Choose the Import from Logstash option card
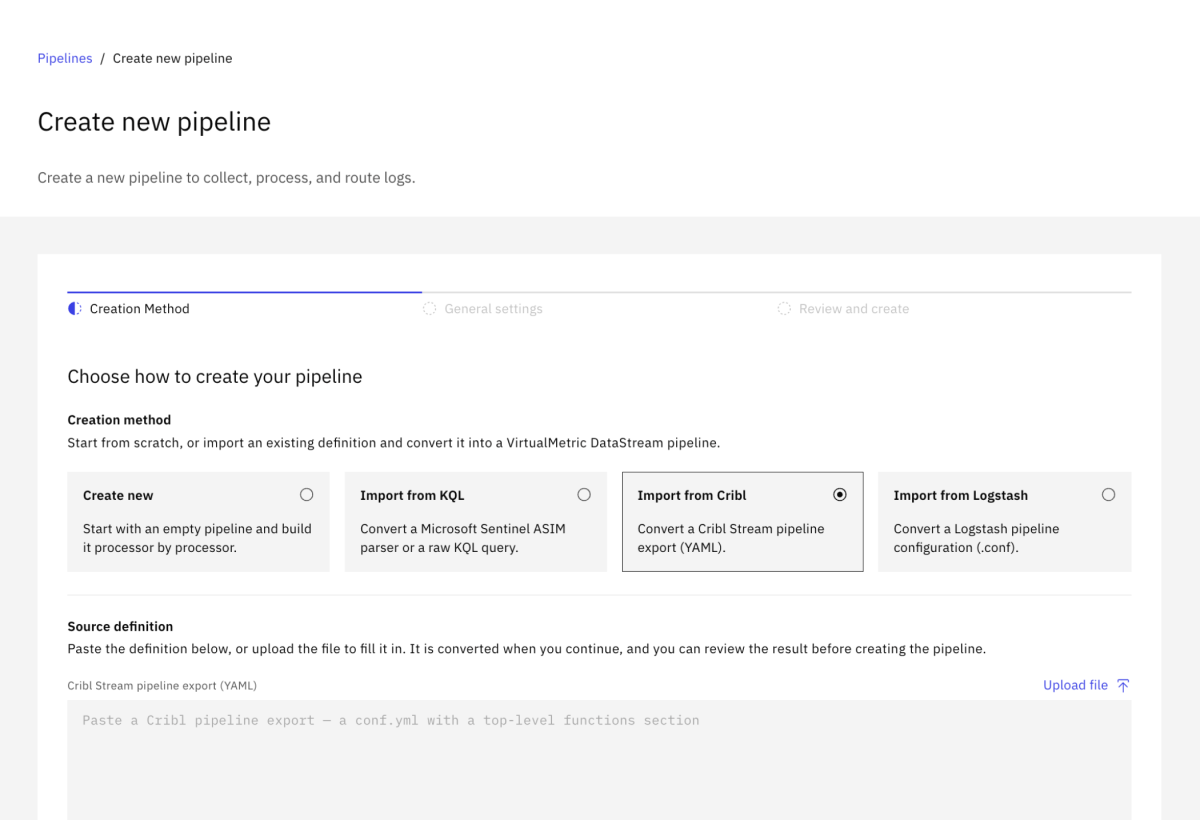 coord(1005,522)
